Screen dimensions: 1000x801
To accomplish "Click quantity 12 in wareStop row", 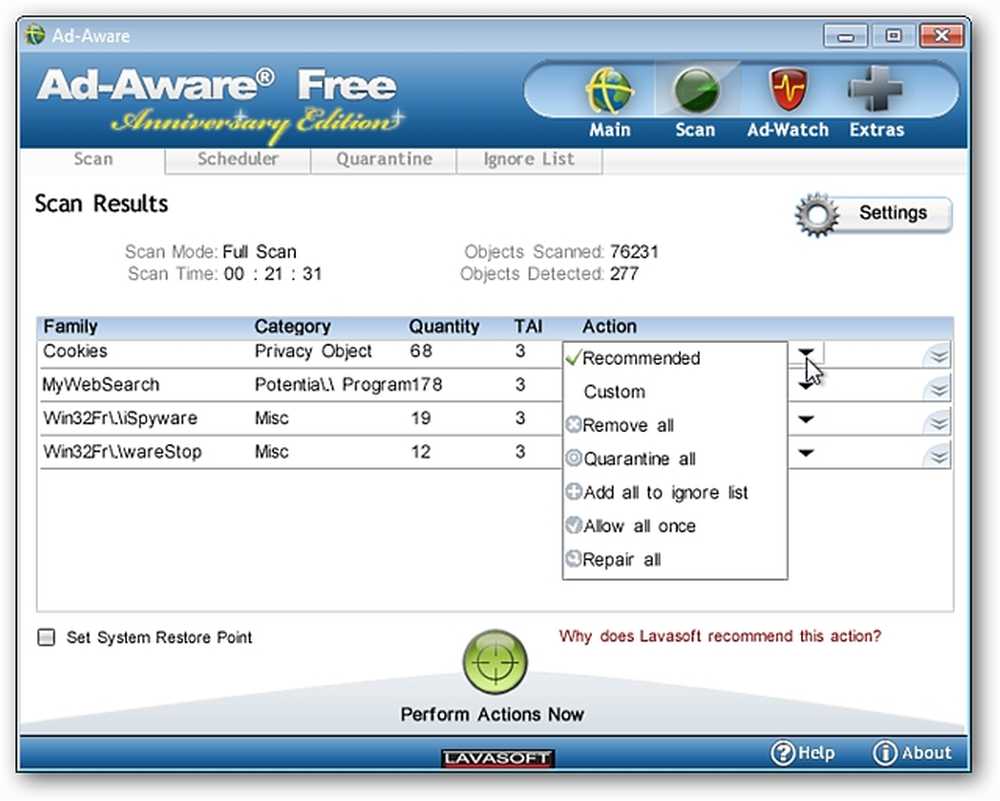I will click(x=421, y=452).
